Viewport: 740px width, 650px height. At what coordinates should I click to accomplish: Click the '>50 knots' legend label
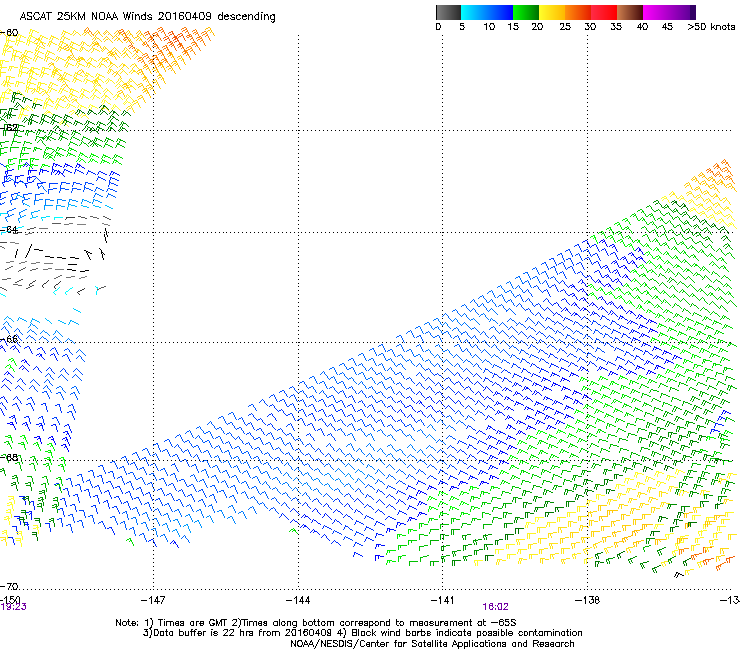(x=711, y=27)
